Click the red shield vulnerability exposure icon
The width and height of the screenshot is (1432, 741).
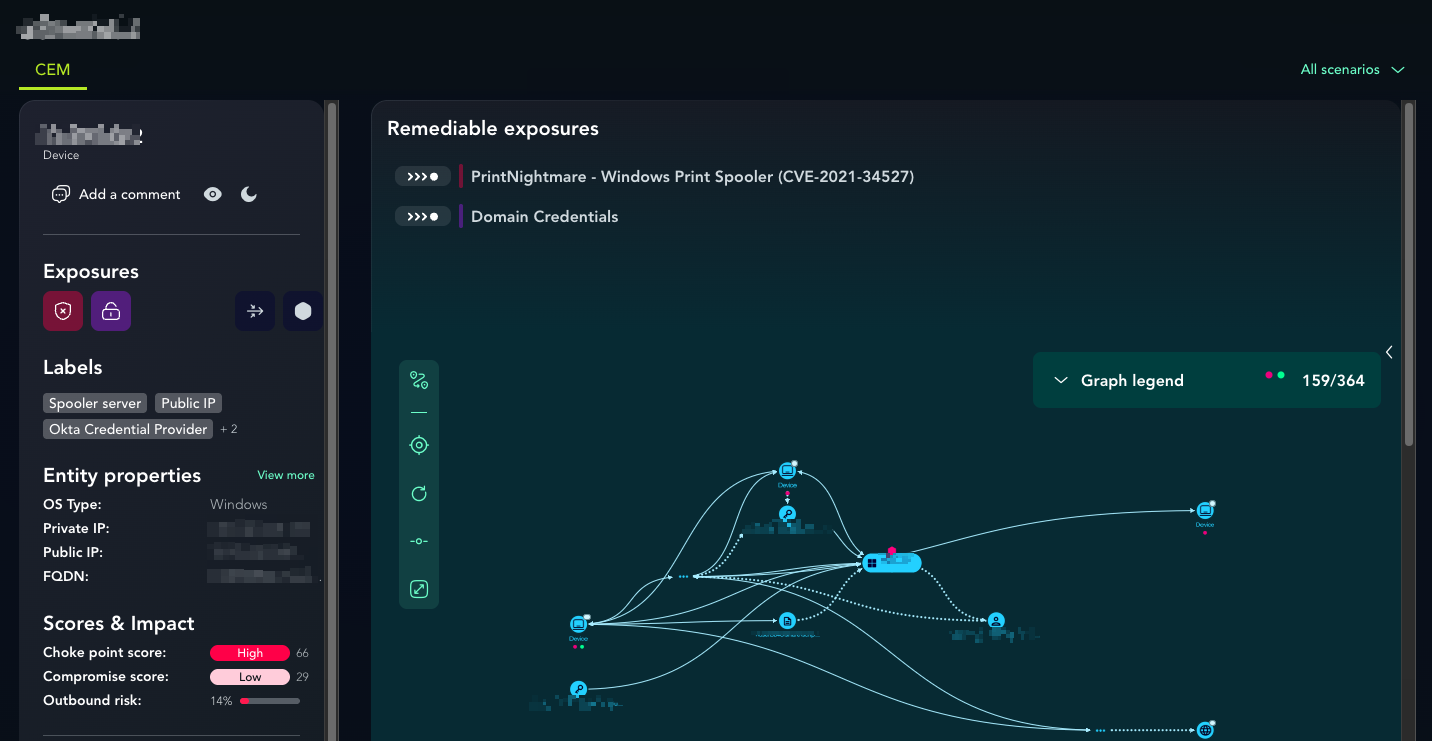(63, 311)
